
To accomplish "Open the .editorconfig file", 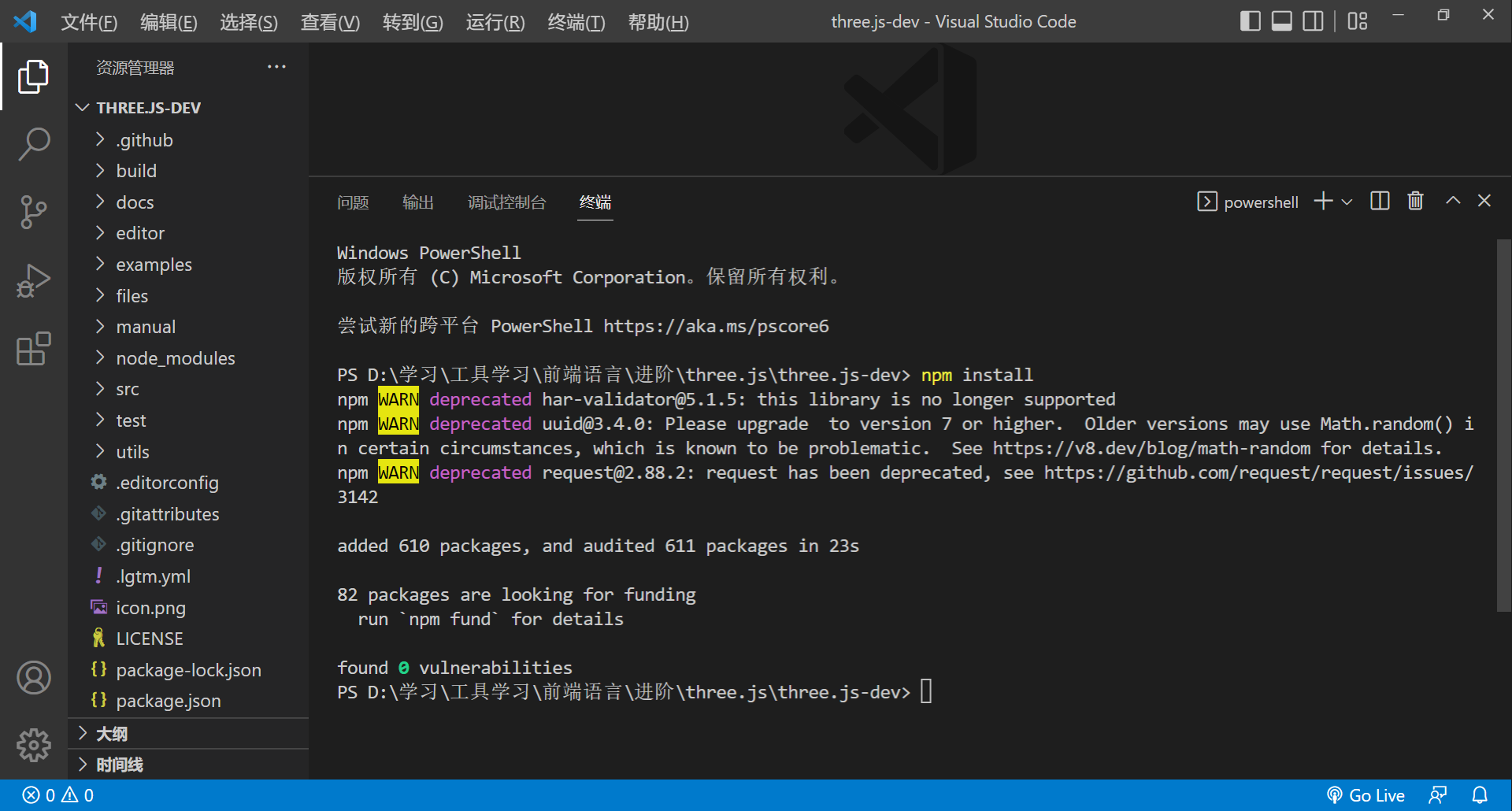I will 188,483.
